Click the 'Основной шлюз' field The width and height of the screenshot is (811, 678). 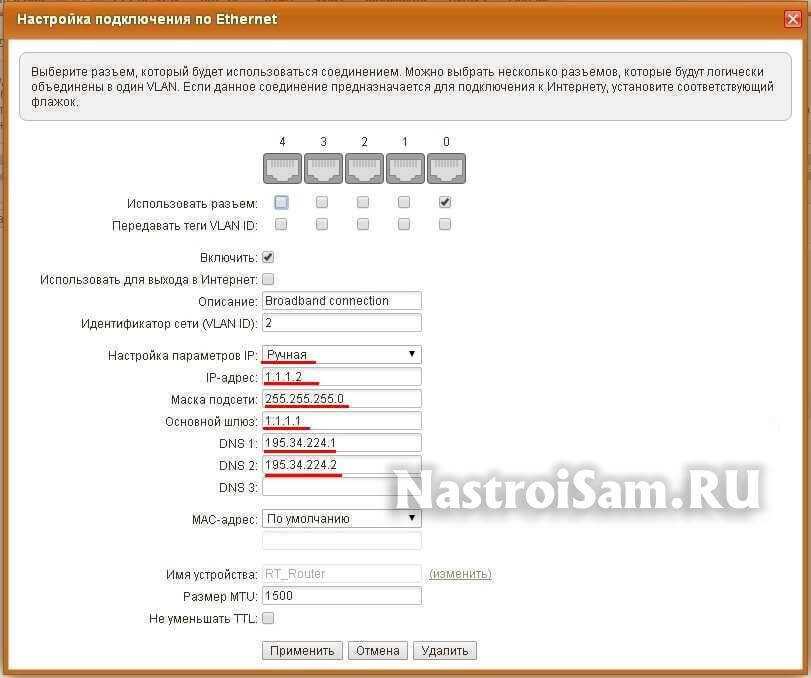[x=342, y=421]
